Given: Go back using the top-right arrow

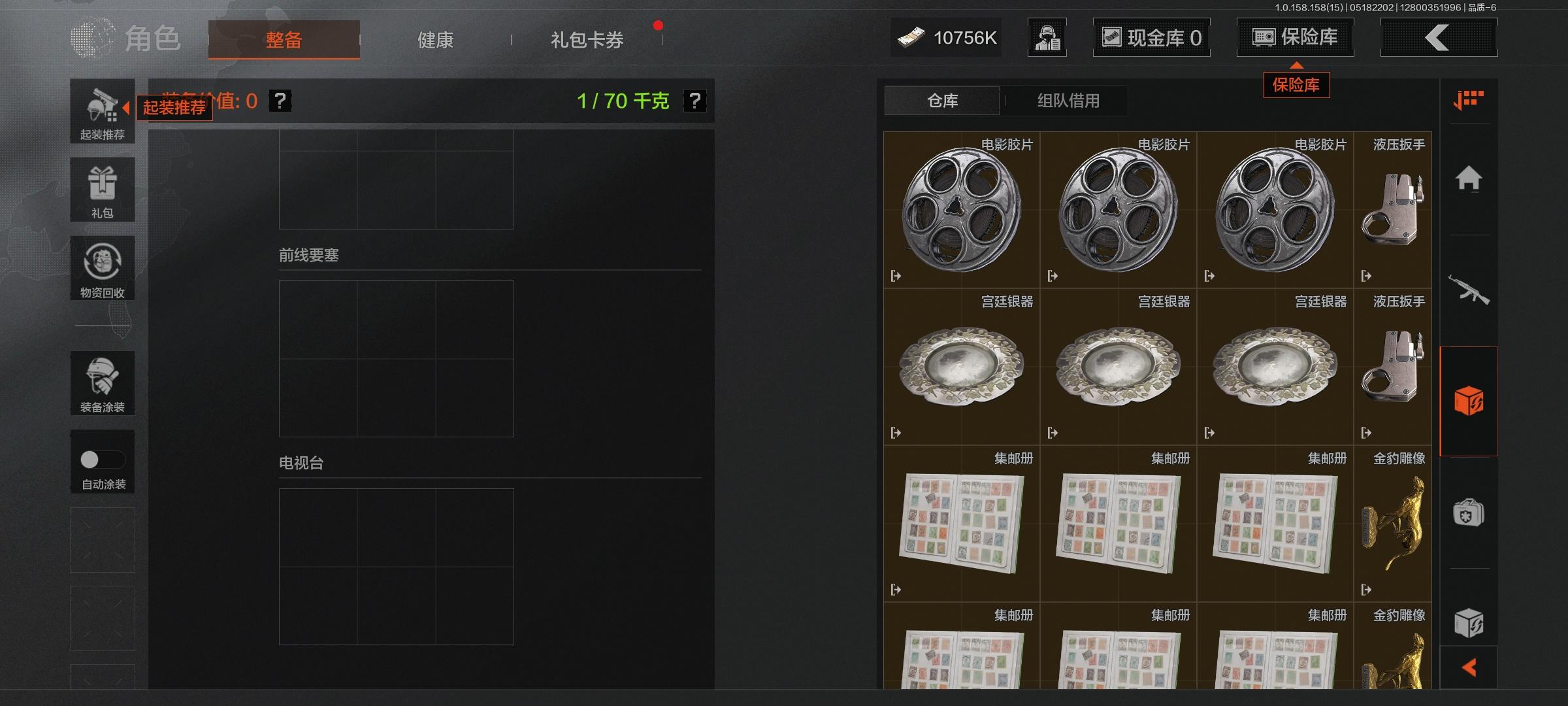Looking at the screenshot, I should coord(1439,37).
